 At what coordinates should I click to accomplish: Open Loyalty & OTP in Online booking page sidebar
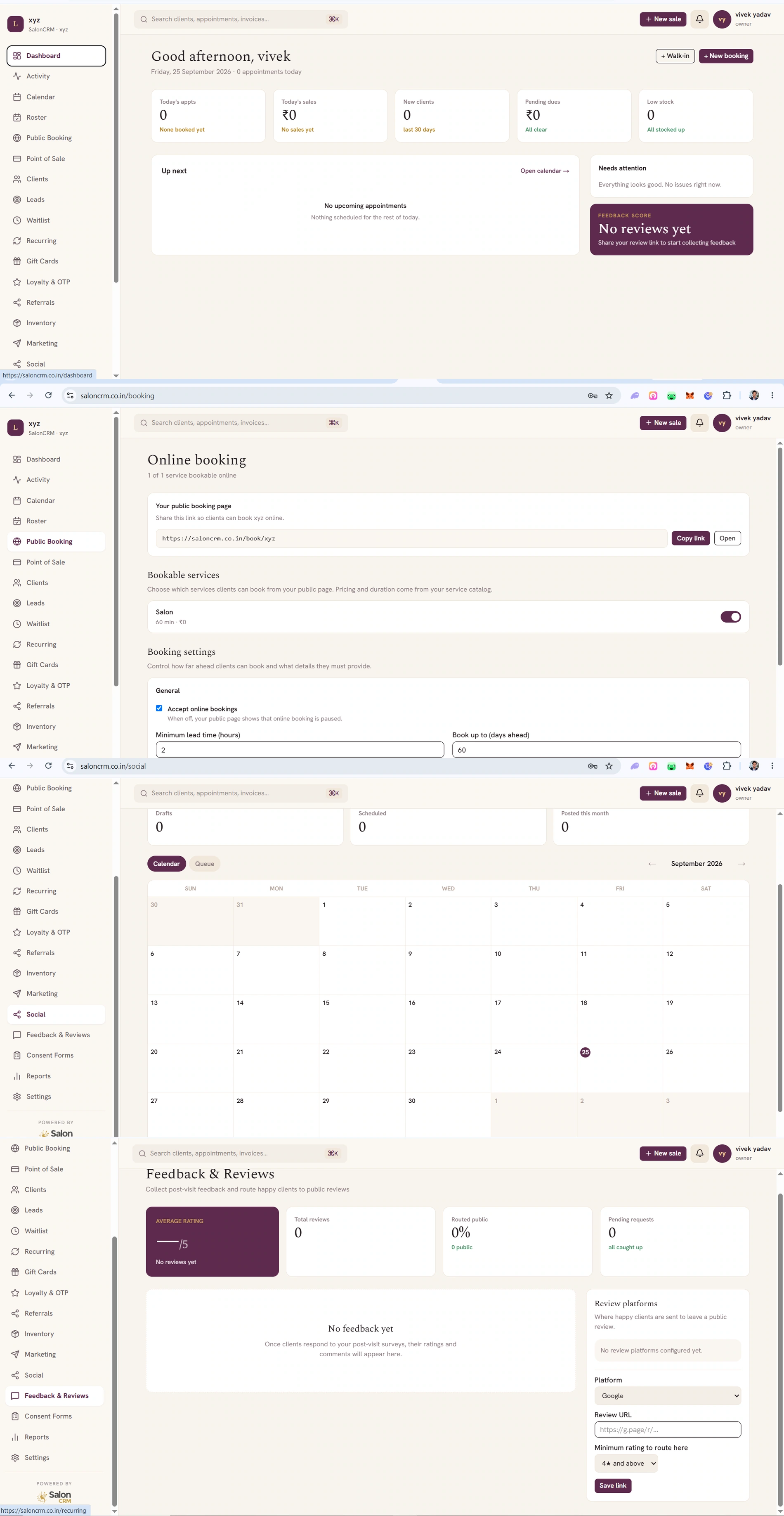pos(56,686)
